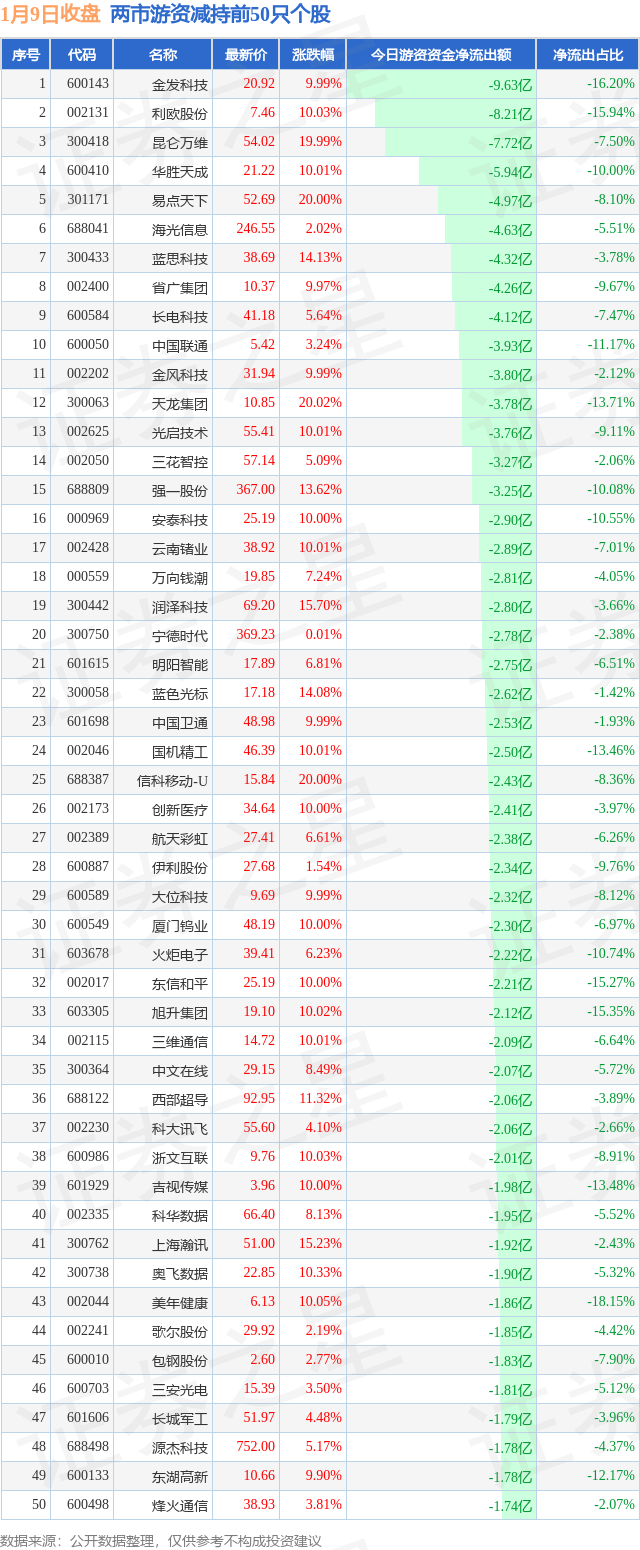Click the outflow bar -4.12亿 for 长电科技
This screenshot has width=640, height=1550.
point(495,316)
